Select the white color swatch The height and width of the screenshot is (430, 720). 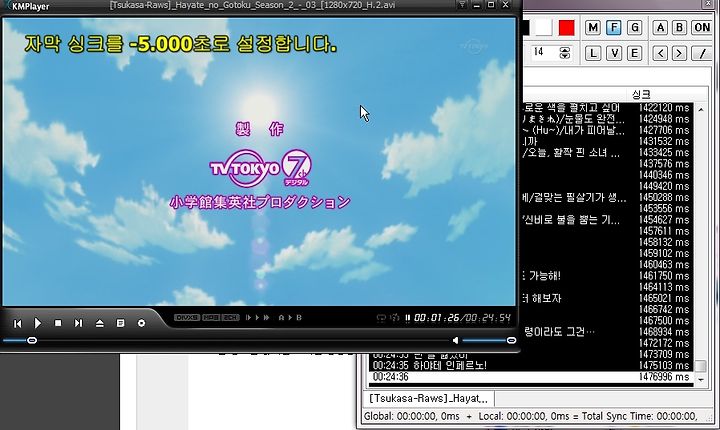click(544, 28)
